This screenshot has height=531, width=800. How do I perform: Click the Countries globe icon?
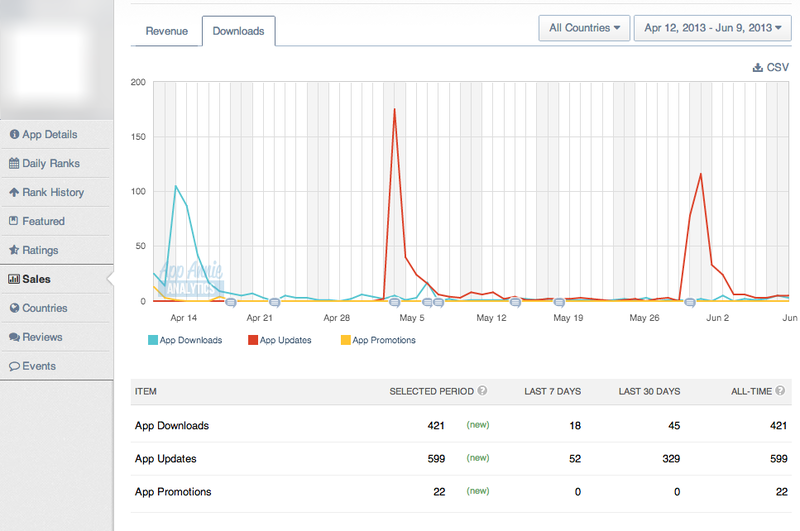click(x=14, y=308)
